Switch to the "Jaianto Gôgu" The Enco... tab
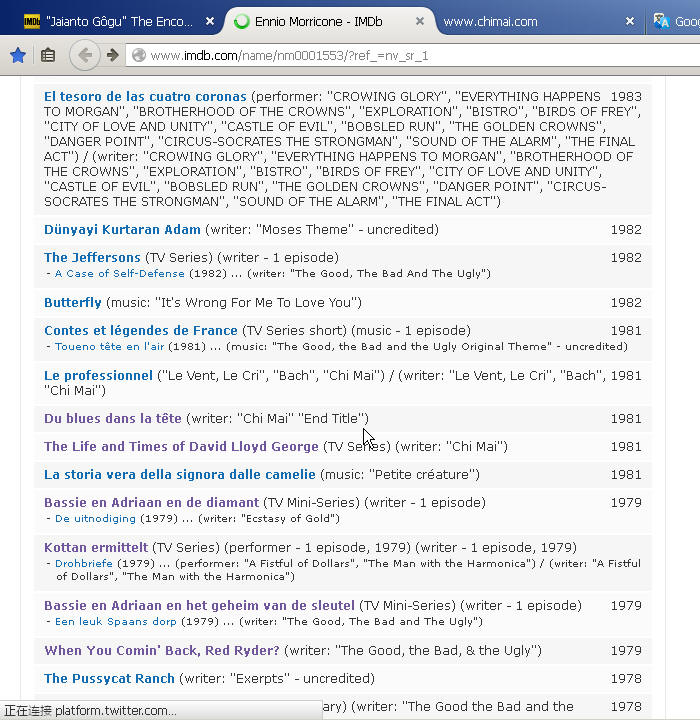The width and height of the screenshot is (700, 721). (119, 22)
